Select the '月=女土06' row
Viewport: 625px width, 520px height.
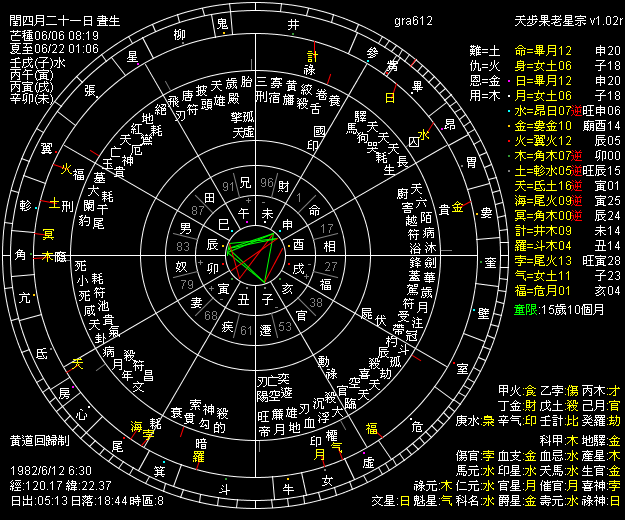[x=567, y=96]
